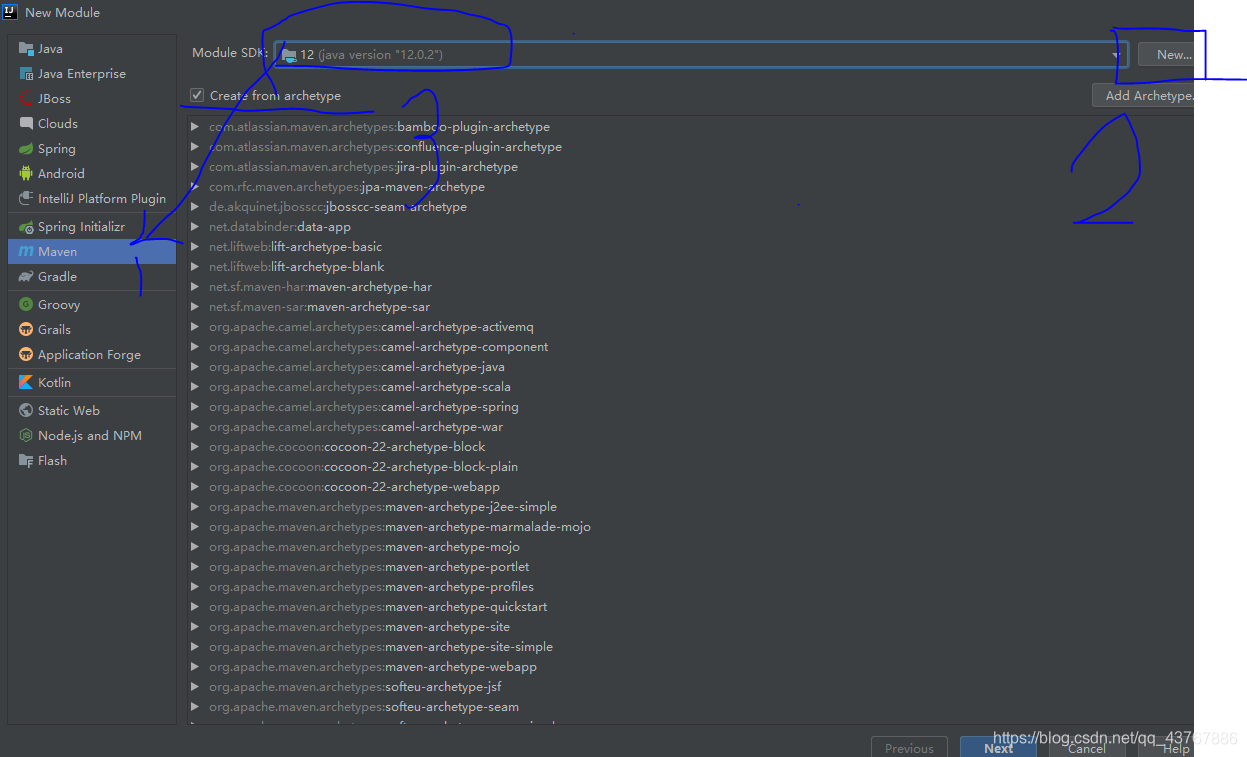Click the Application Forge icon
The width and height of the screenshot is (1247, 757).
[x=26, y=354]
